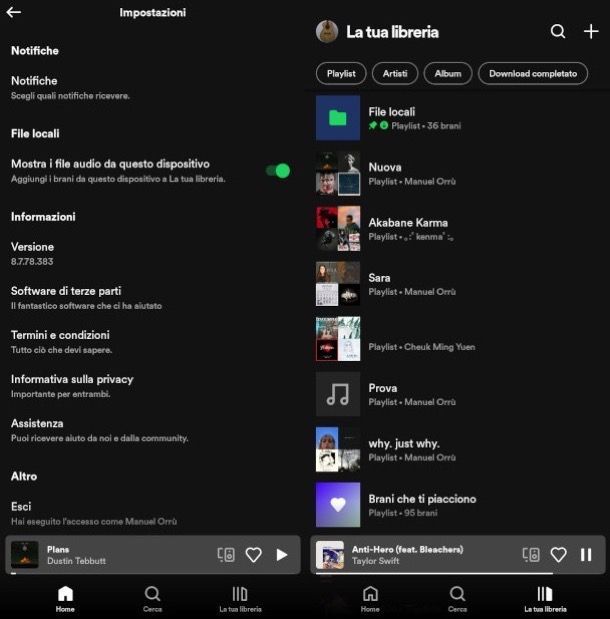The image size is (610, 619).
Task: Tap the Anti-Hero album art thumbnail
Action: [x=330, y=555]
